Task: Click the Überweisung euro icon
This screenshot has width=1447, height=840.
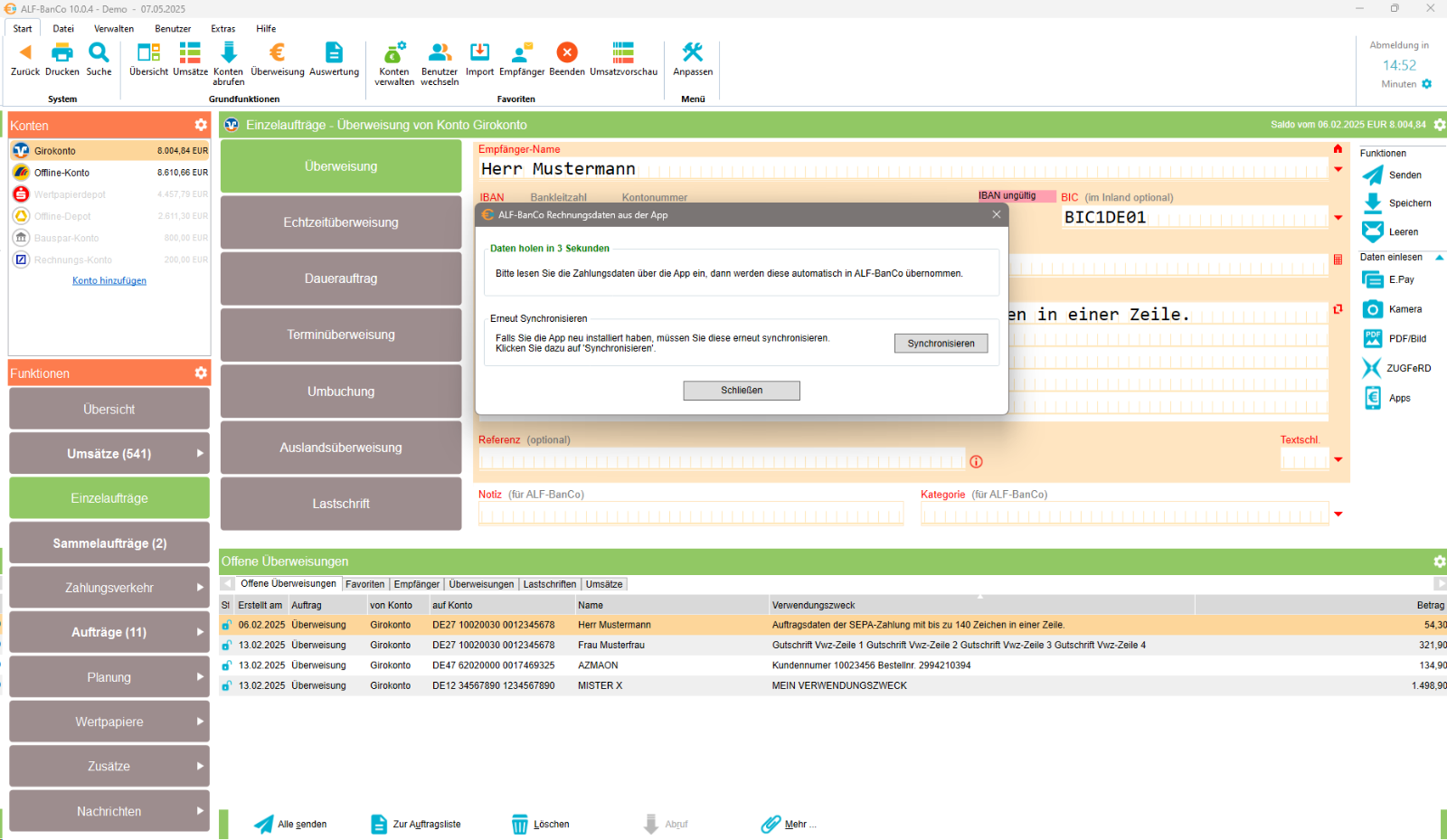Action: click(x=278, y=52)
